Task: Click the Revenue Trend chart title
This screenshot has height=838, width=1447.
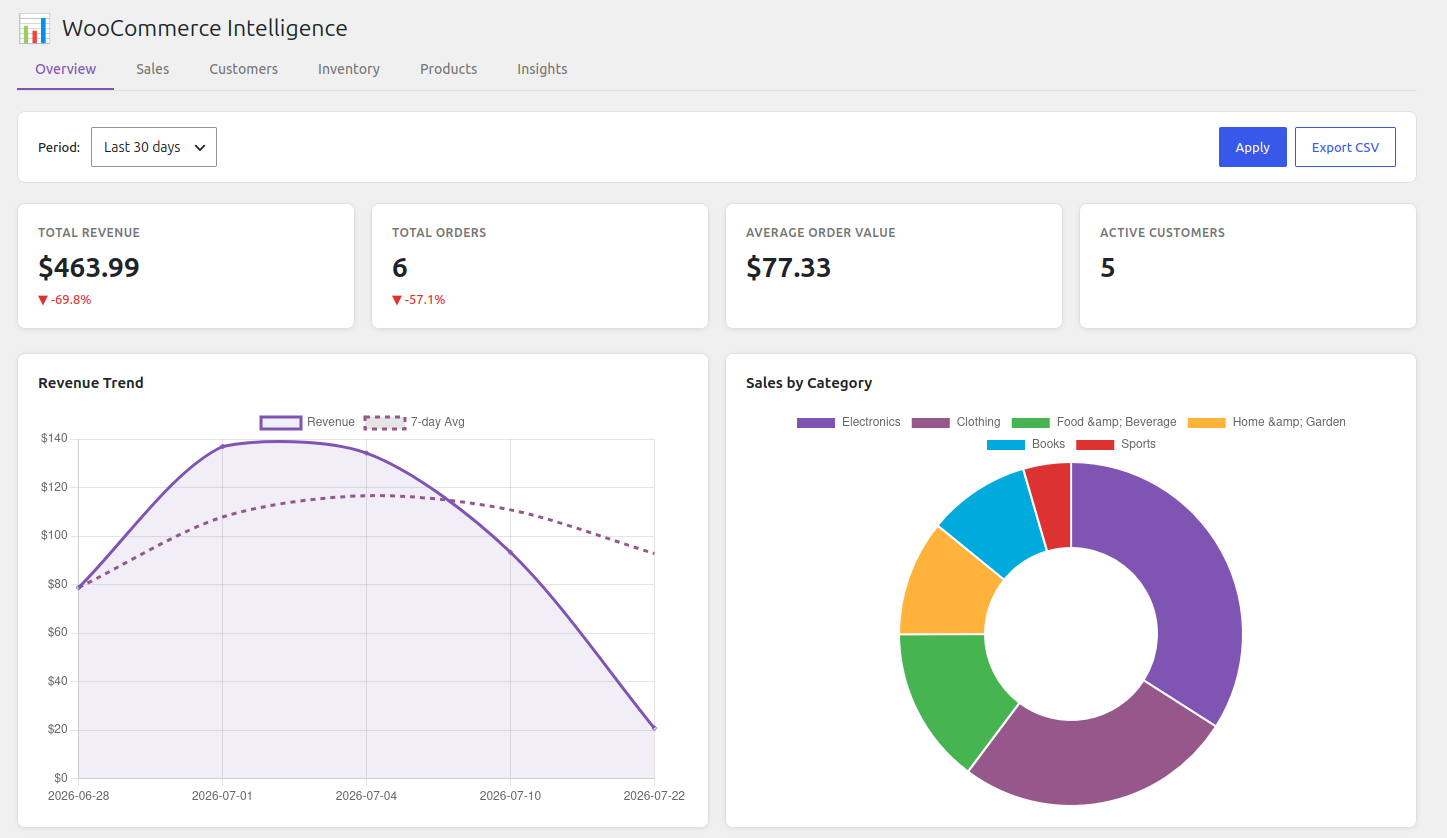Action: (x=91, y=383)
